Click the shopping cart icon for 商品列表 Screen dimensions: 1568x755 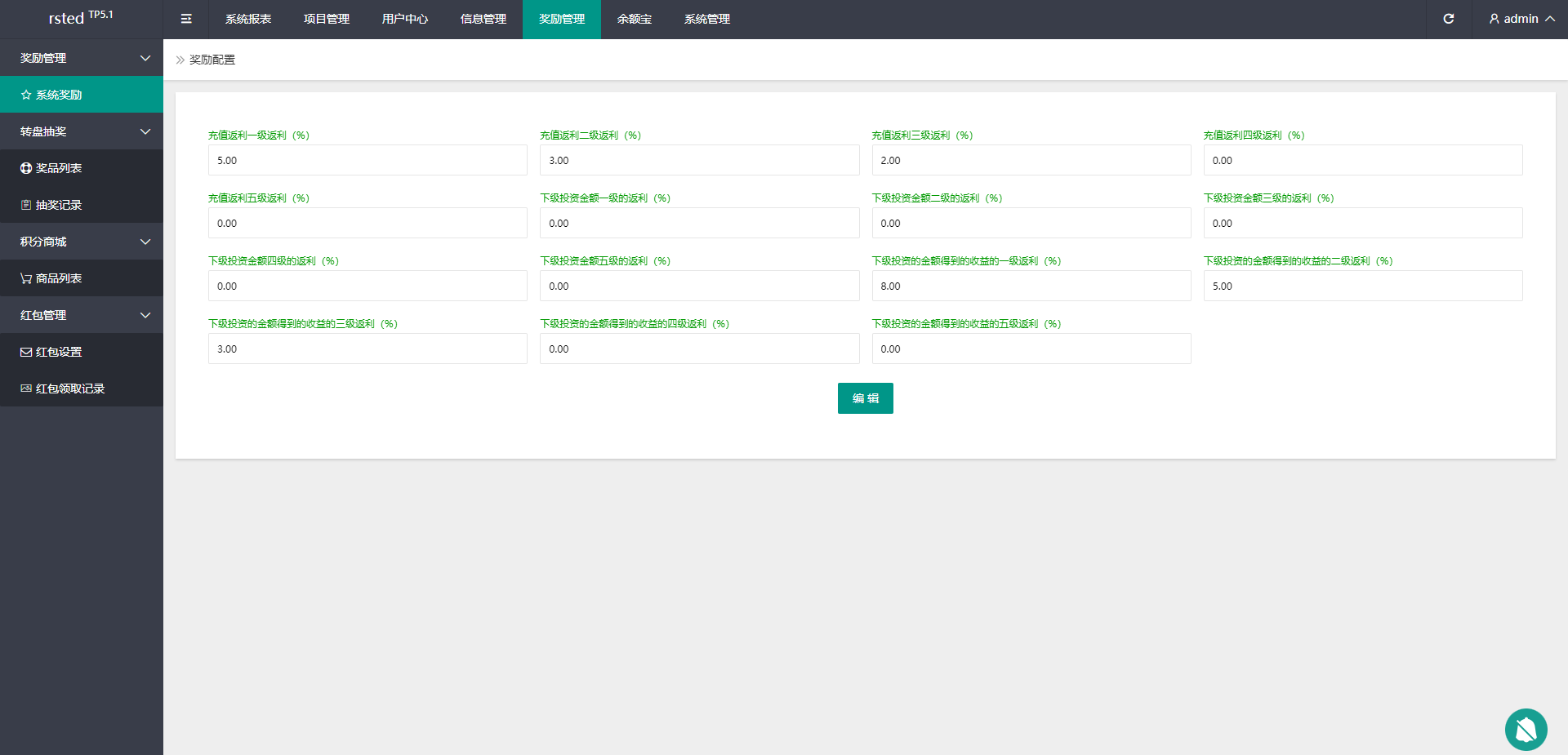click(x=26, y=278)
